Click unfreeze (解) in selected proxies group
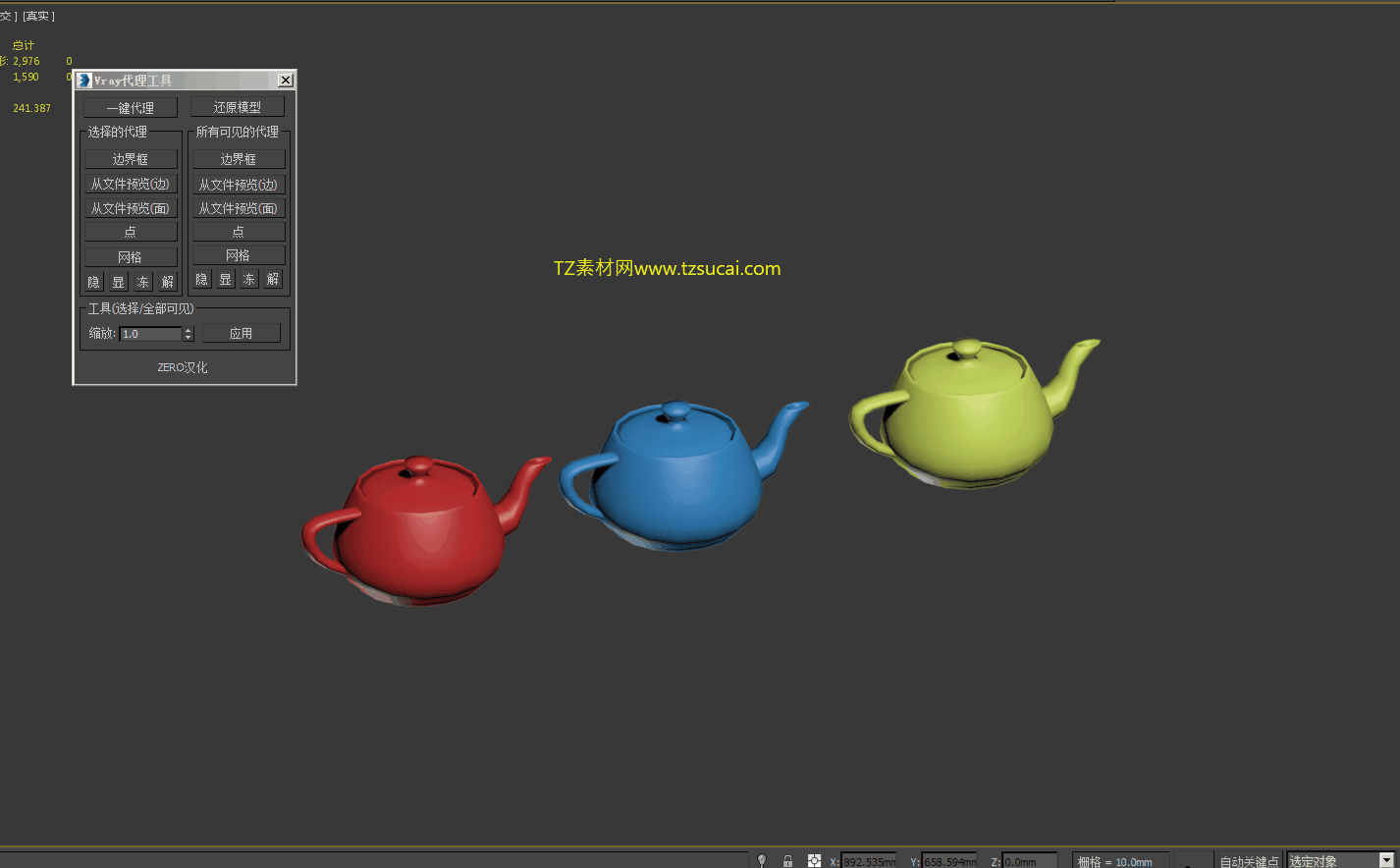 tap(167, 282)
